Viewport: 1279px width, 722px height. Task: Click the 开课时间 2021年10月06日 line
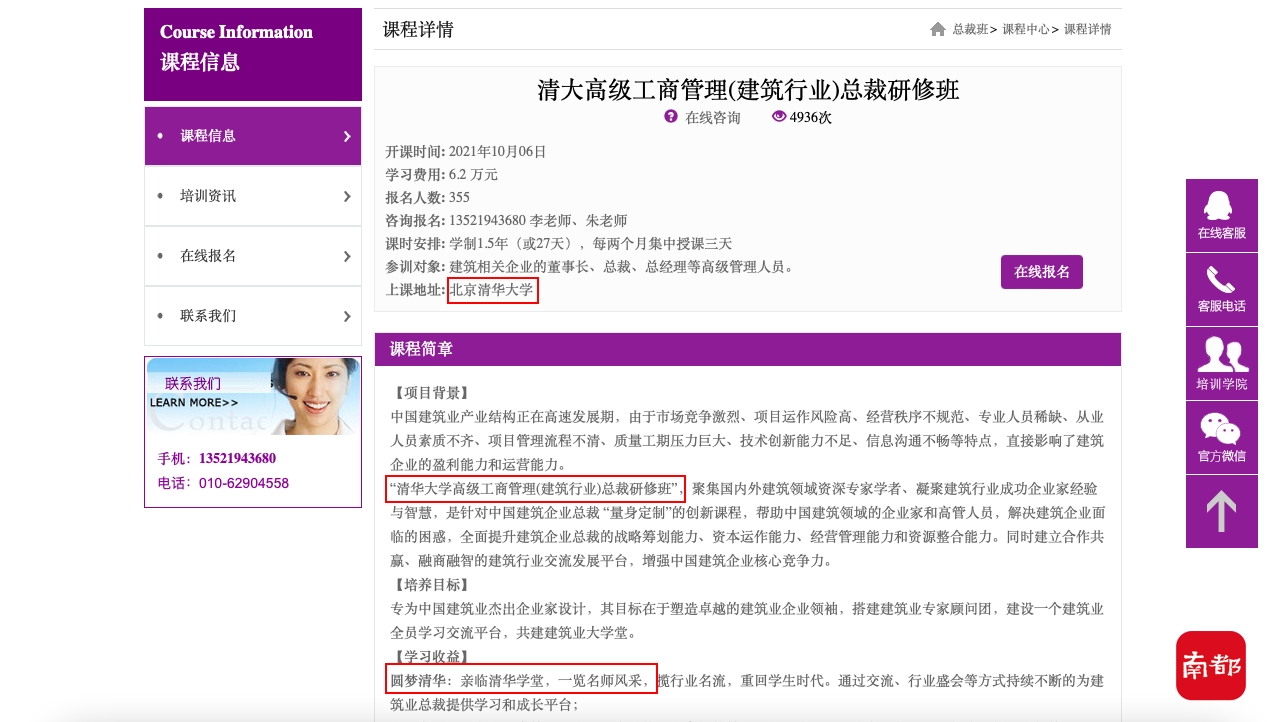(466, 152)
